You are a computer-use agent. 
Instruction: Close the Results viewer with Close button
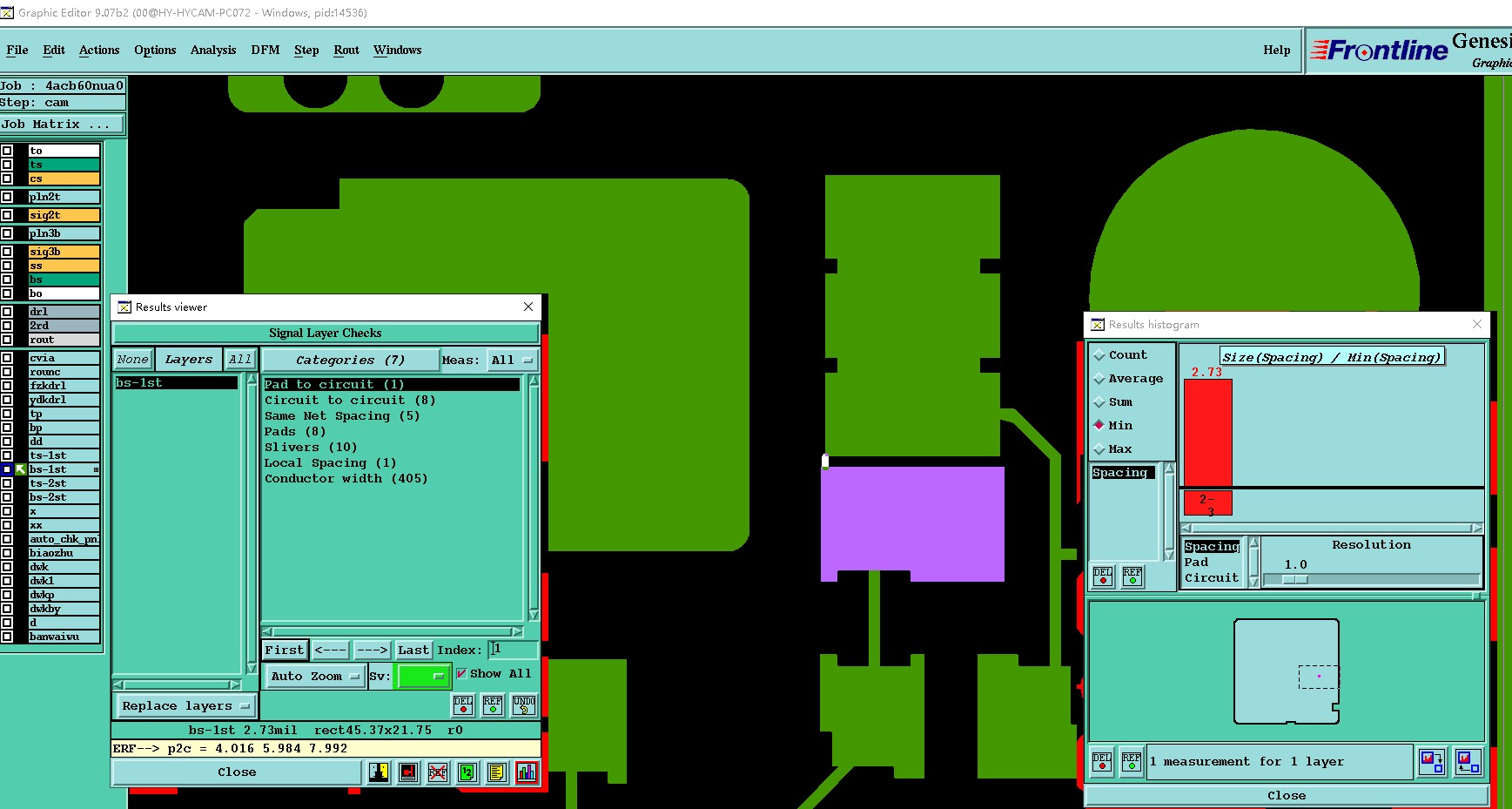click(237, 772)
